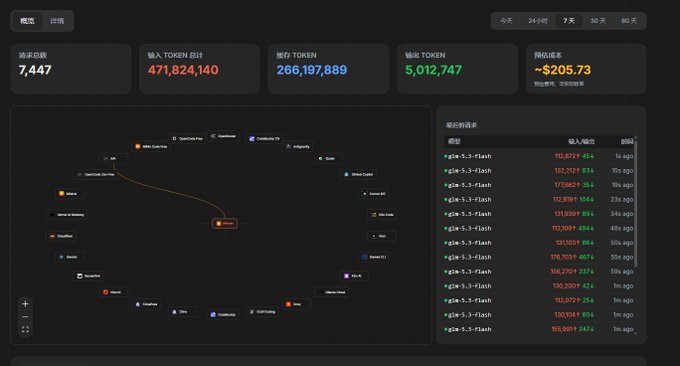Select the OpenRouter provider node

[x=223, y=136]
